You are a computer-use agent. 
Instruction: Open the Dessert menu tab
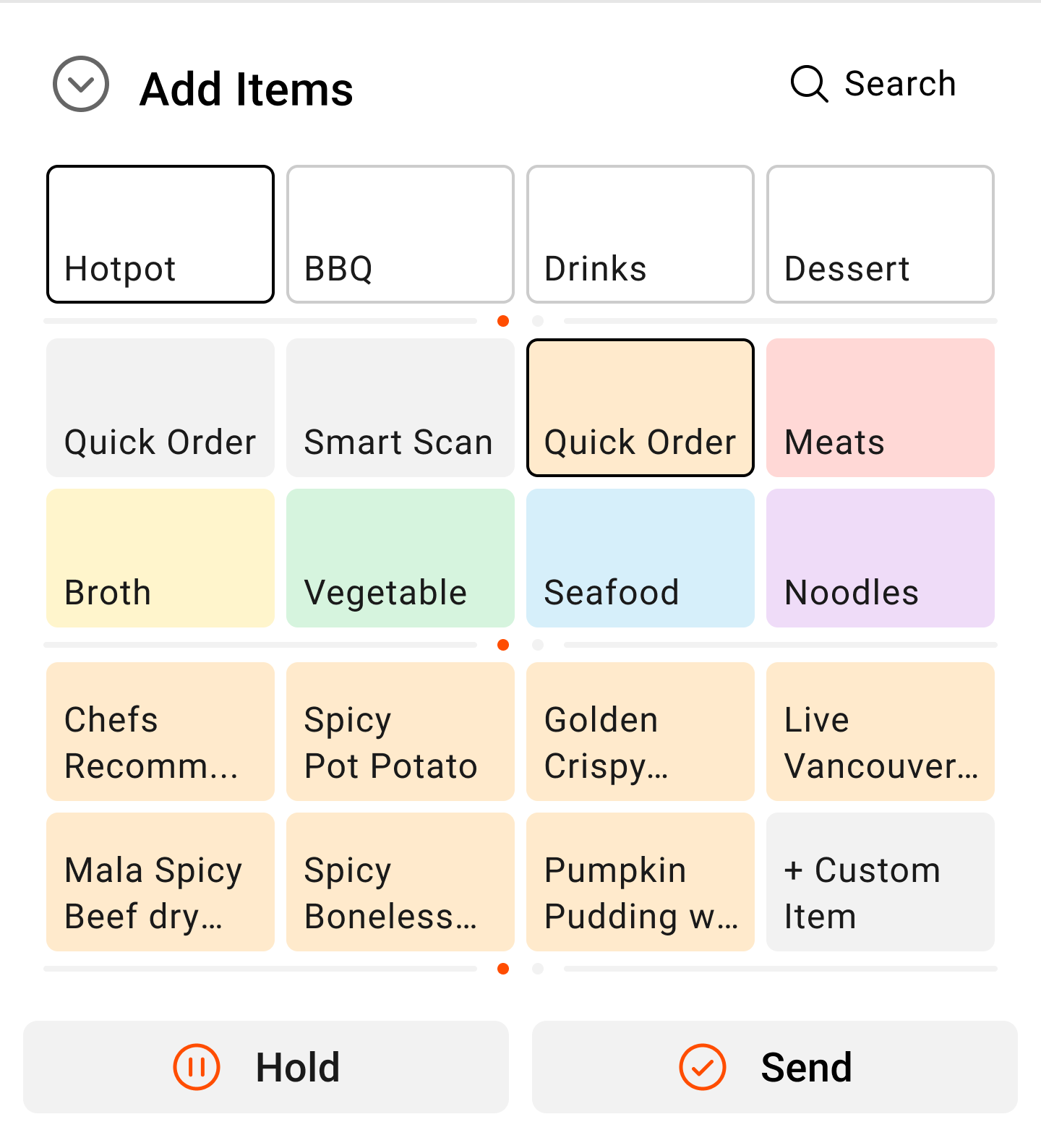click(881, 234)
